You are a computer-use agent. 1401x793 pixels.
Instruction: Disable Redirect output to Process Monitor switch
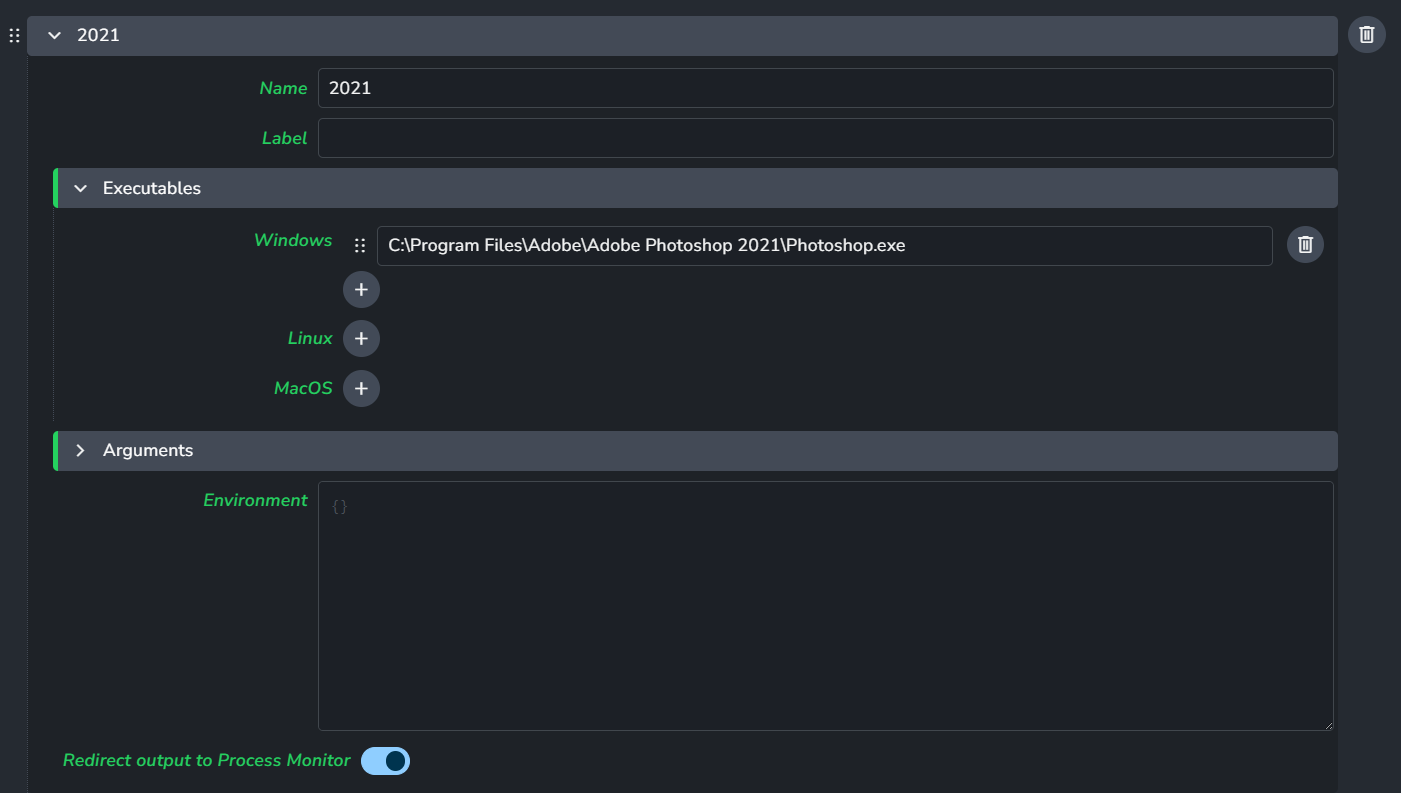385,761
